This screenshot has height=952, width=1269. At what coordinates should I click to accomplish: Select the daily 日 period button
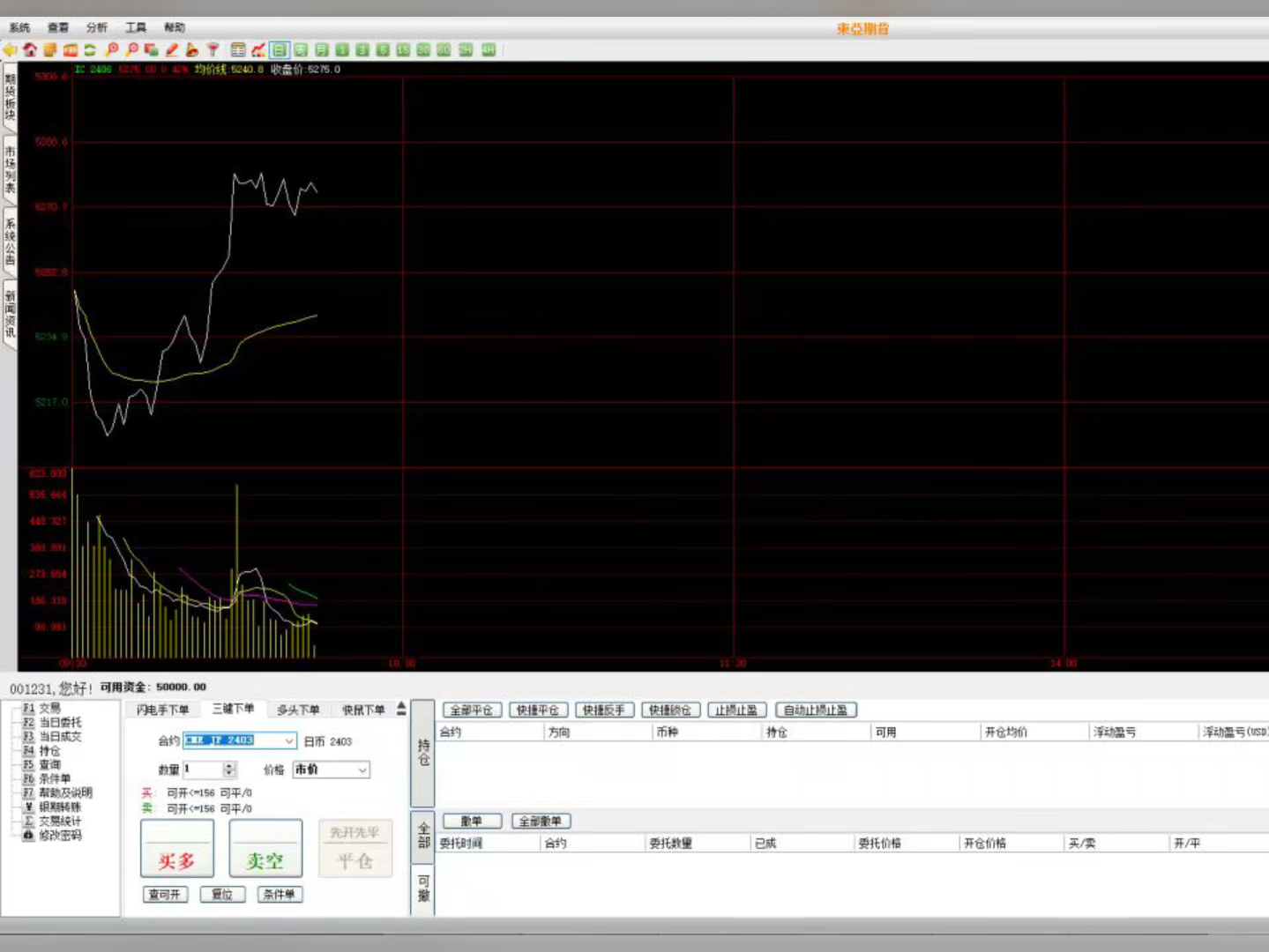tap(280, 50)
